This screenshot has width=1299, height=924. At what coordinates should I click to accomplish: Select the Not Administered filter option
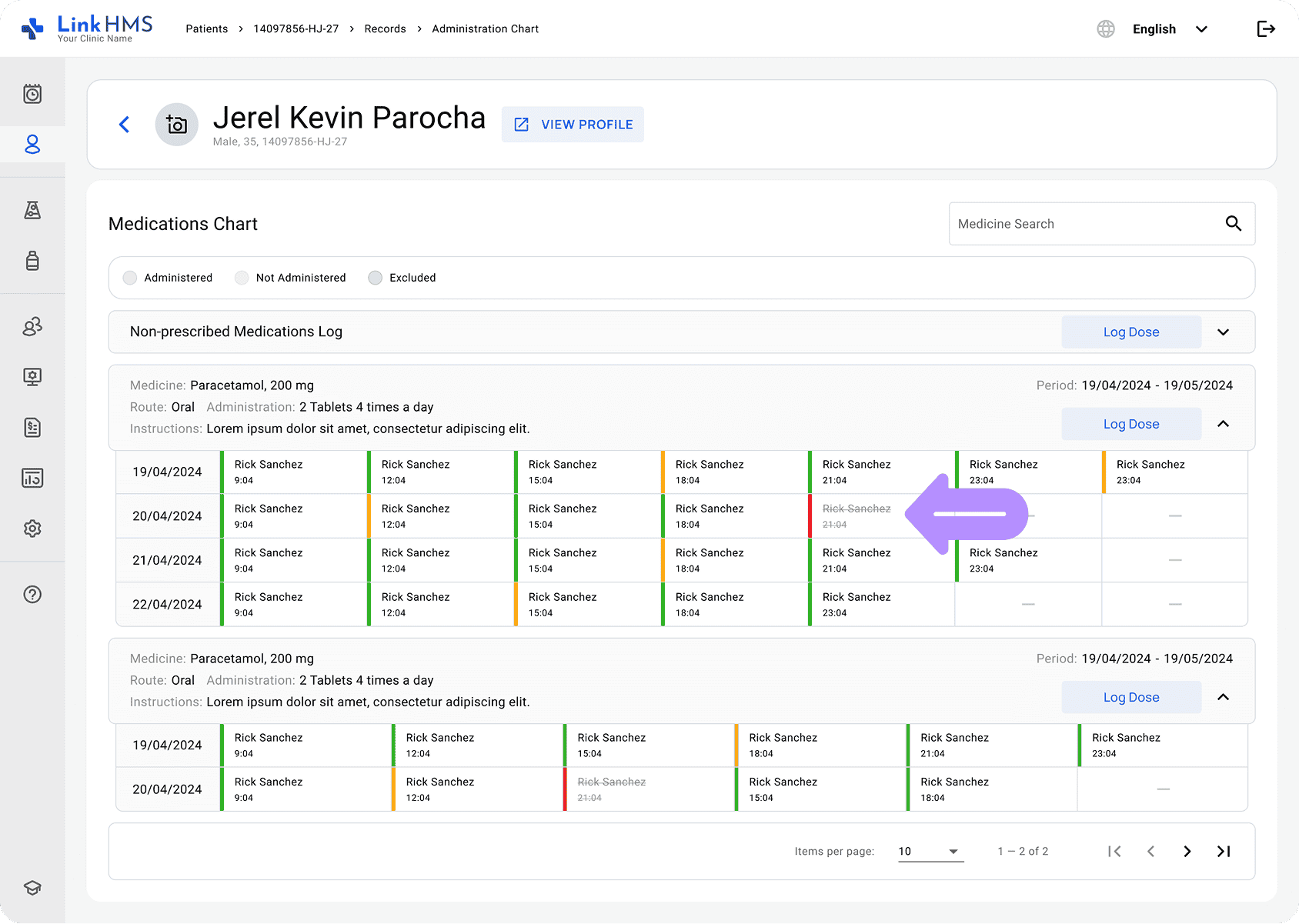point(242,278)
